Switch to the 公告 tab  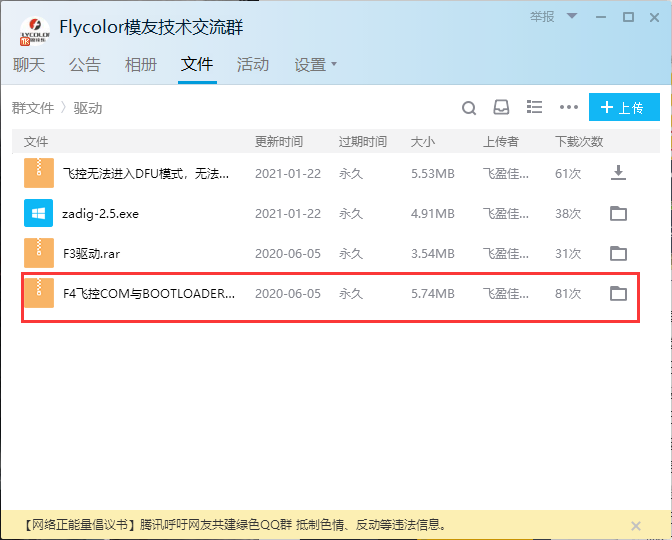[85, 65]
